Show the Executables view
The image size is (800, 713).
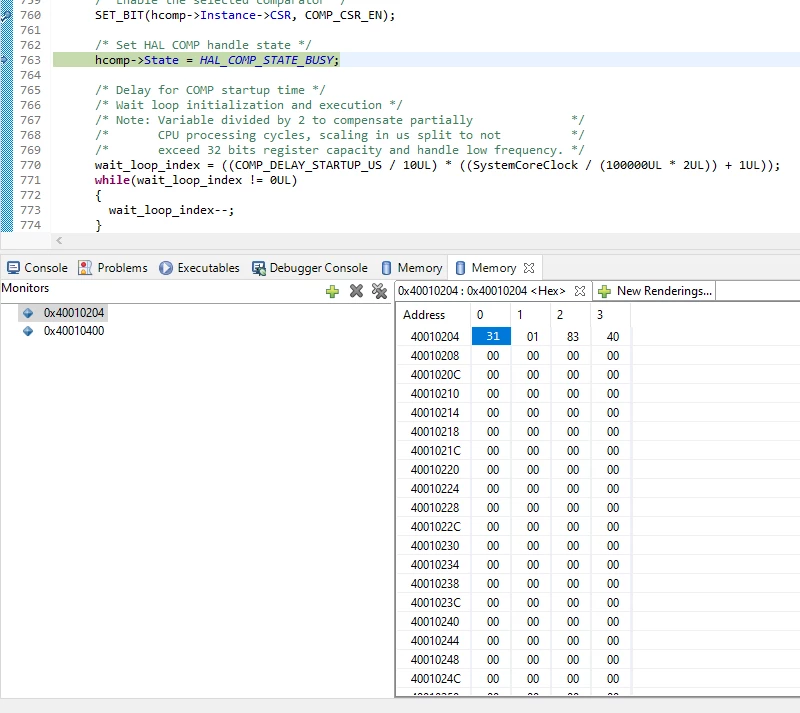pos(199,267)
